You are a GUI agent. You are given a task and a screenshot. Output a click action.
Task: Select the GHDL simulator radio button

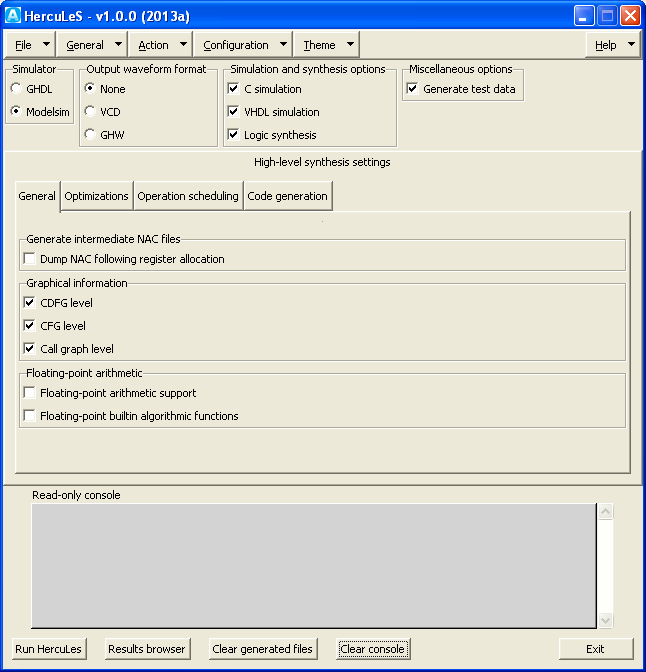tap(16, 89)
